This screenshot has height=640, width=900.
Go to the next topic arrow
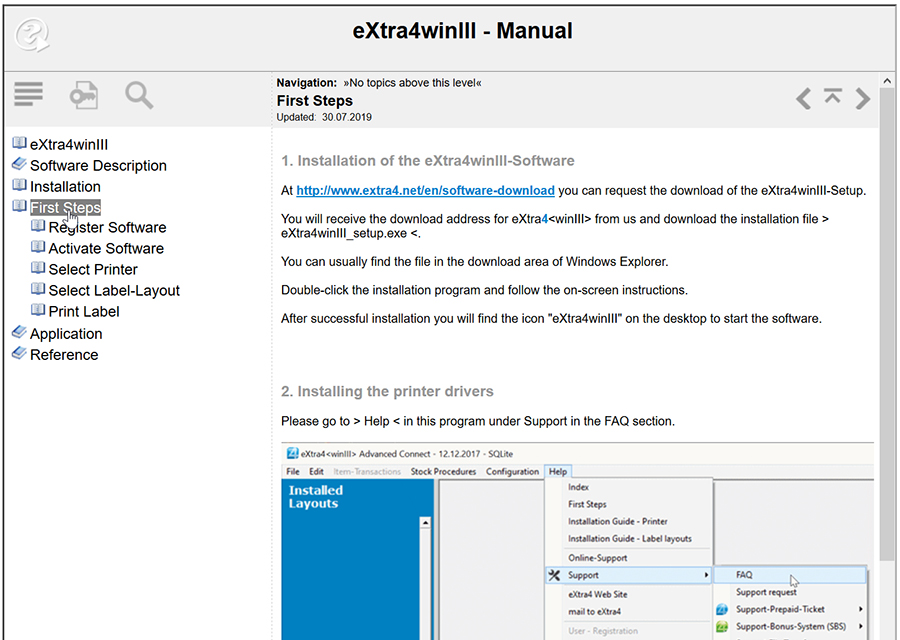click(862, 98)
